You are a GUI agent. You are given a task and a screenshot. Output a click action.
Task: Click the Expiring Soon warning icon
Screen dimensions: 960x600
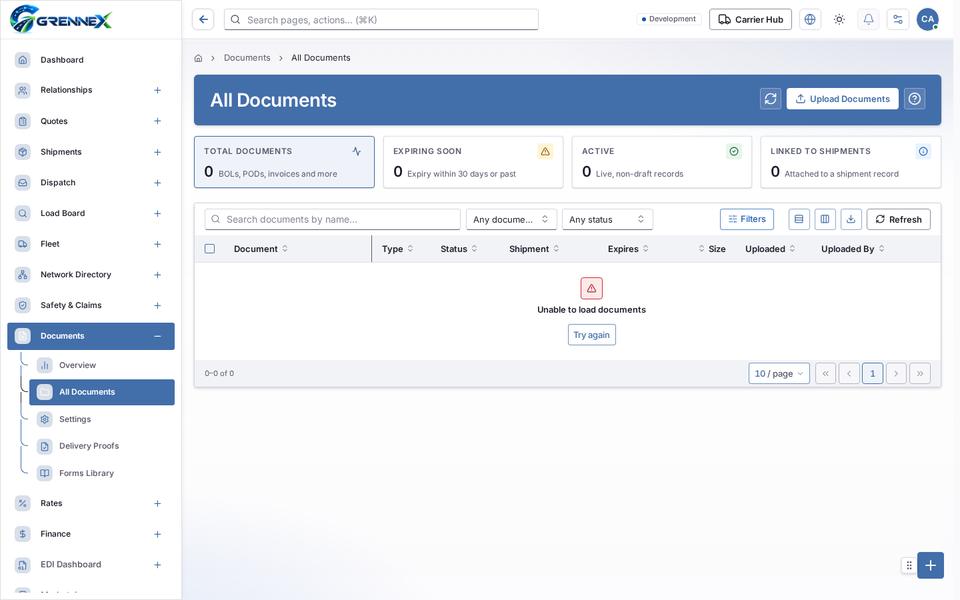(545, 151)
